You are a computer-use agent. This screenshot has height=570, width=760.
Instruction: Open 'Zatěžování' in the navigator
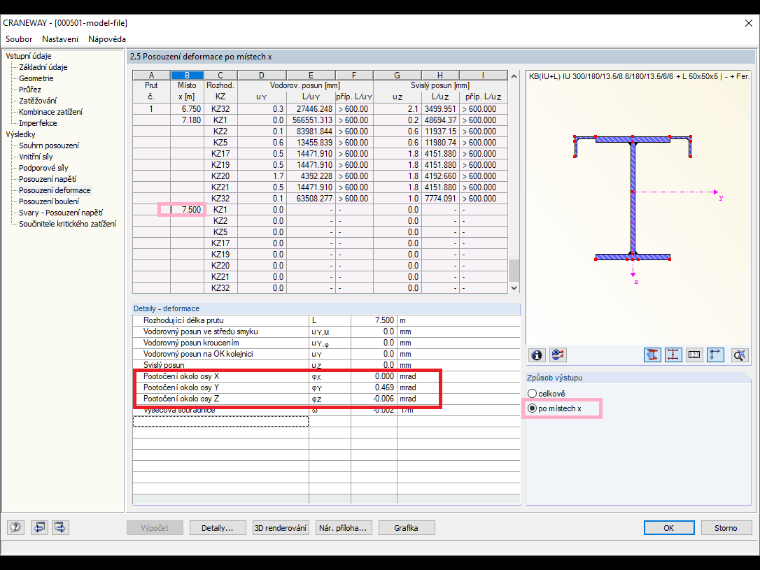[38, 101]
